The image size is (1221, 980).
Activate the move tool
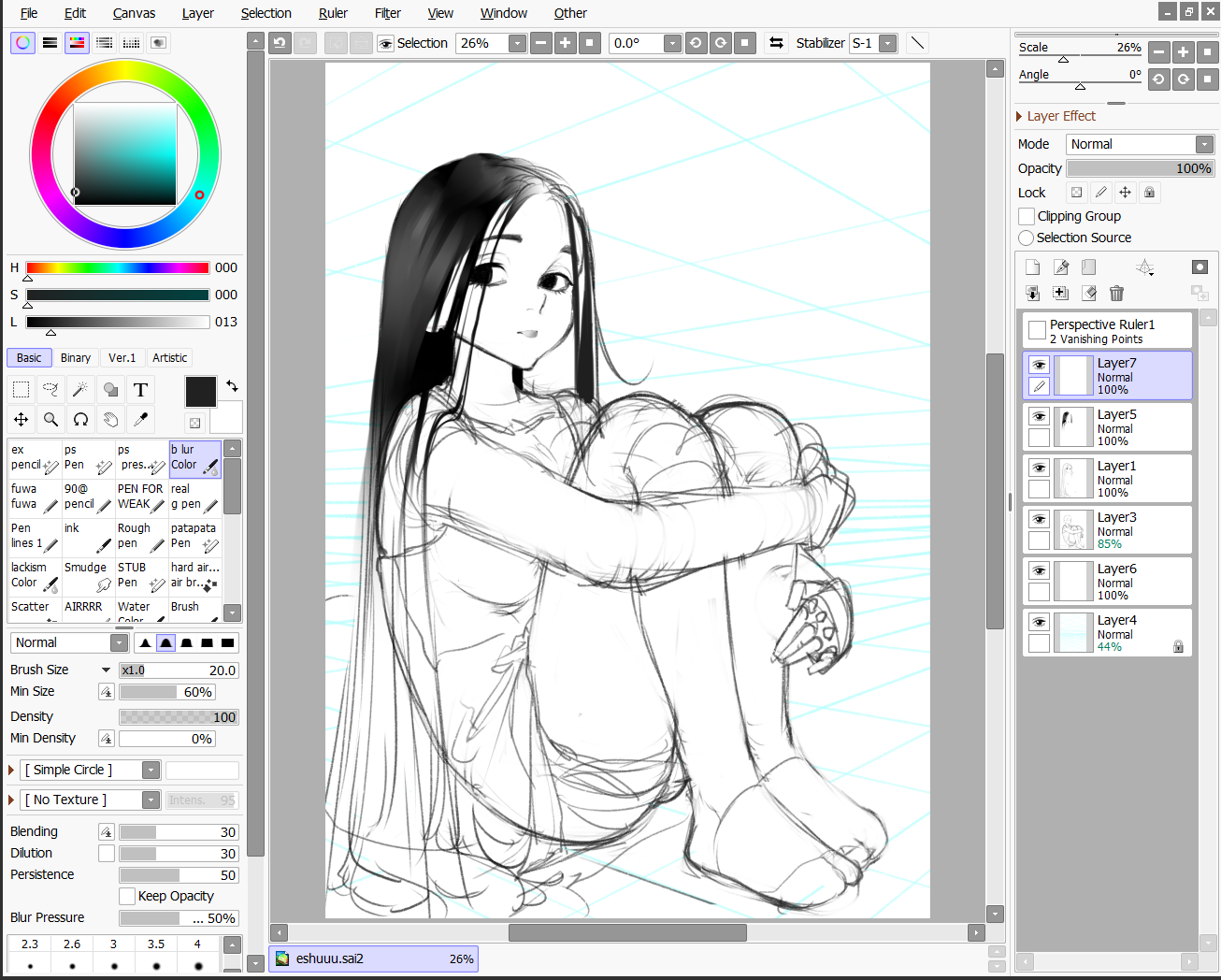point(21,420)
